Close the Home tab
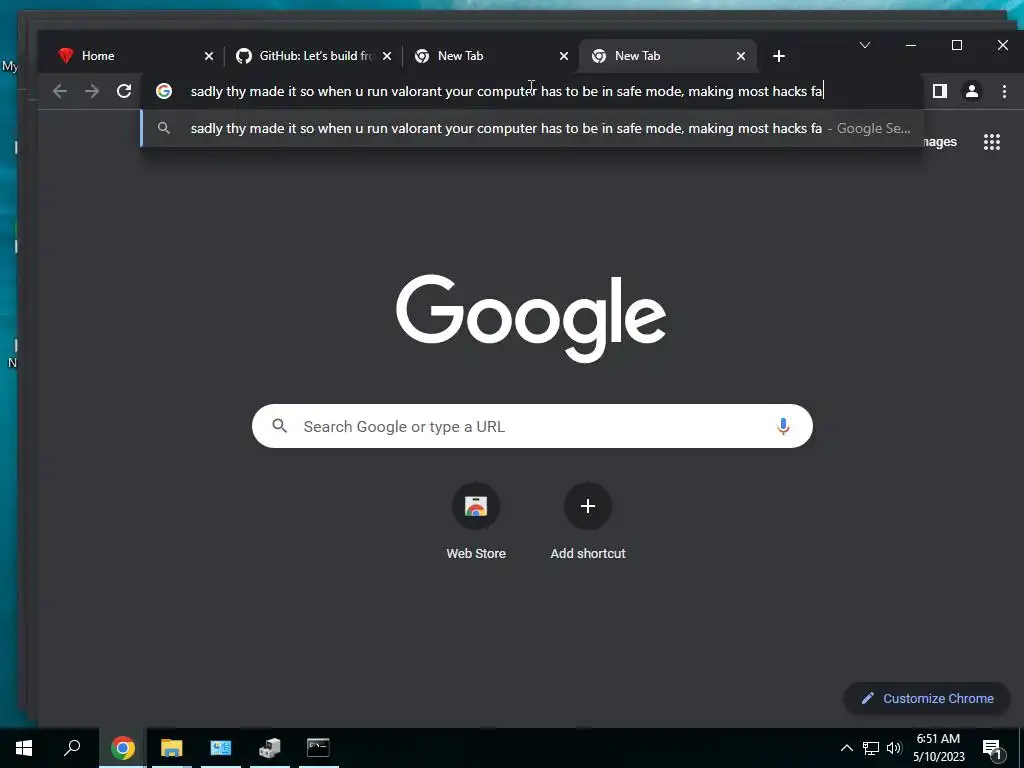The image size is (1024, 768). coord(209,56)
